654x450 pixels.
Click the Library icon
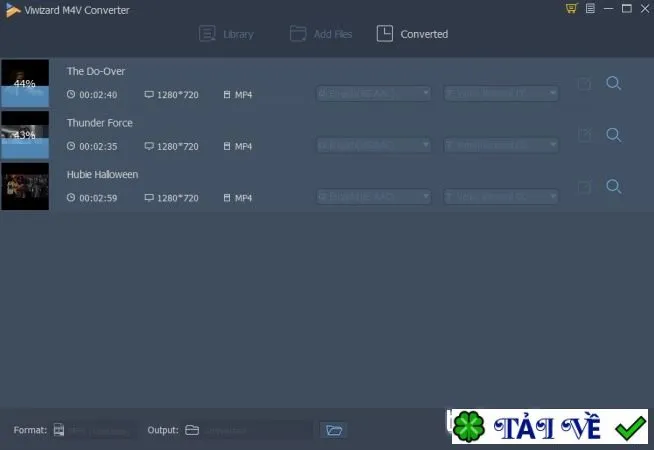pyautogui.click(x=207, y=34)
